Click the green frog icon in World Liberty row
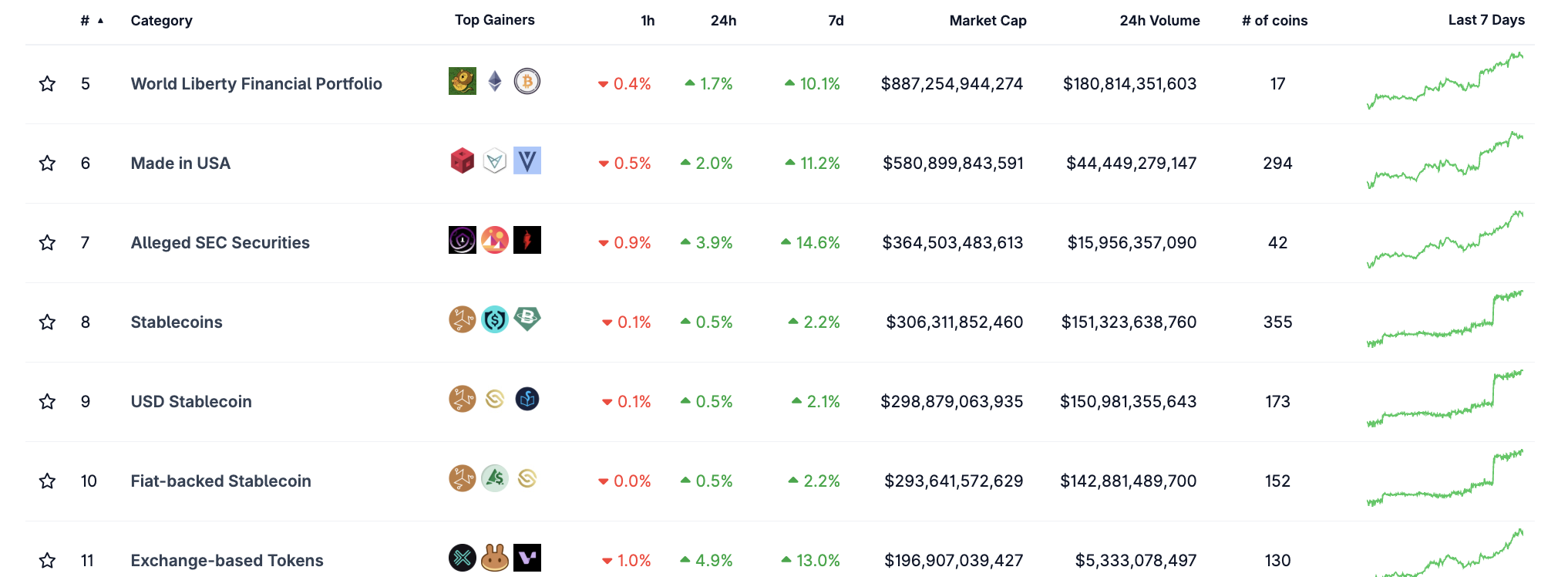Viewport: 1568px width, 577px height. (463, 81)
